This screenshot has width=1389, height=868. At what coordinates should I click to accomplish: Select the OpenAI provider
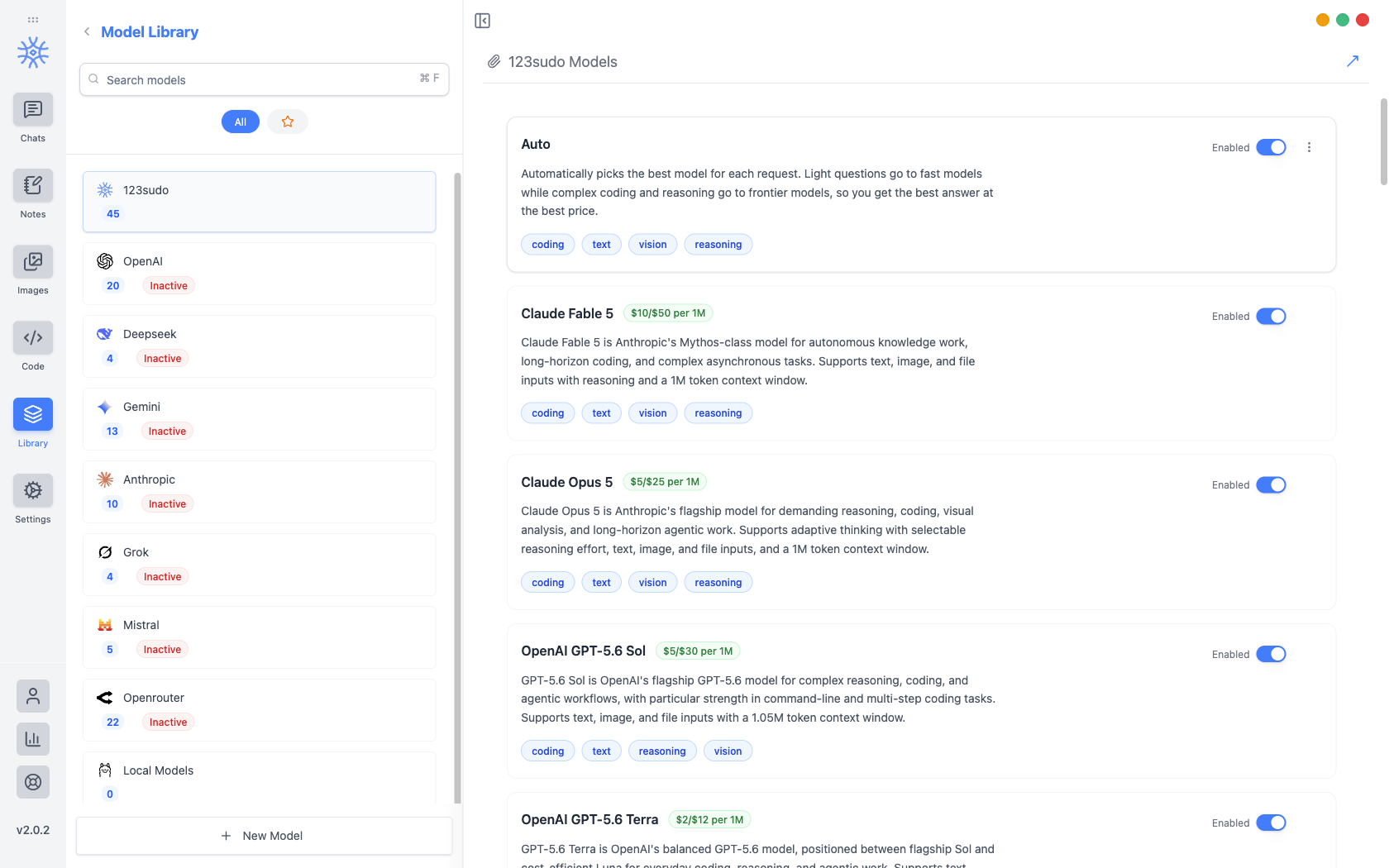(260, 274)
